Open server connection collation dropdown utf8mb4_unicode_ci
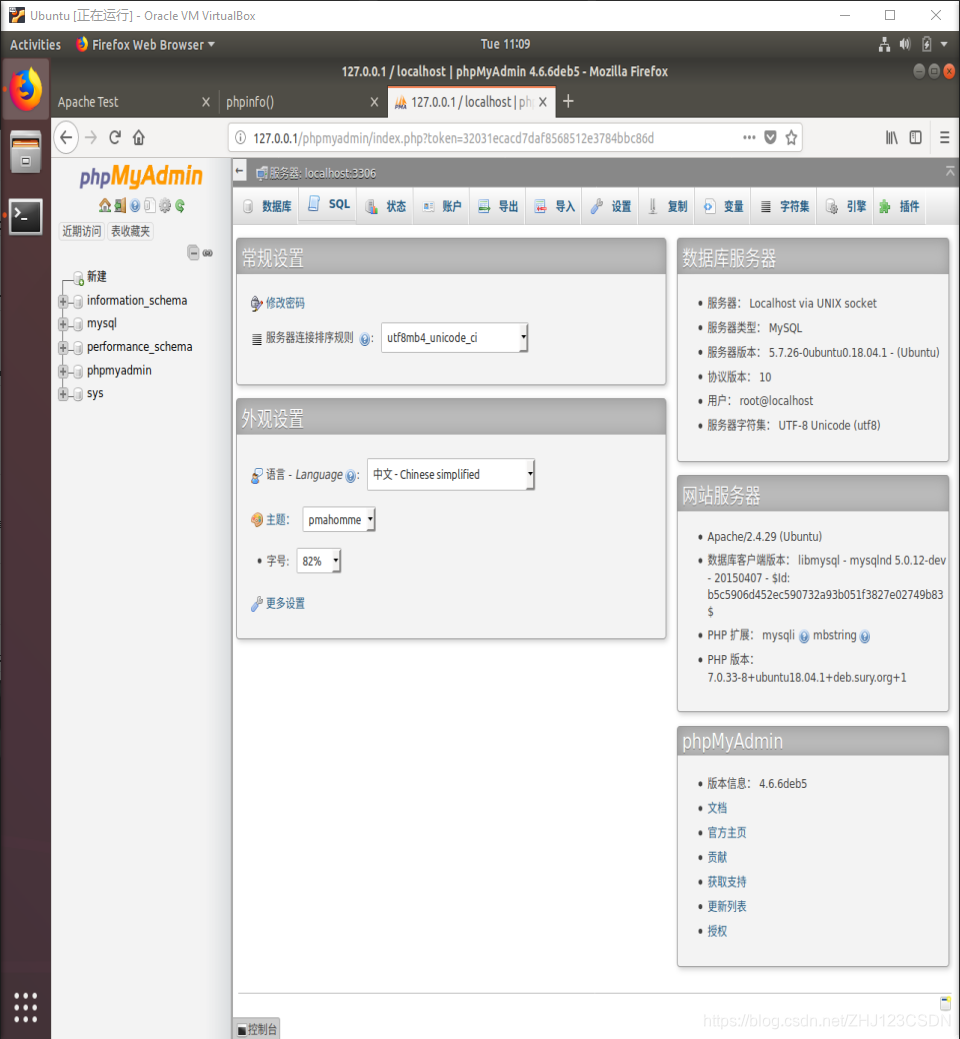Image resolution: width=960 pixels, height=1039 pixels. coord(454,337)
